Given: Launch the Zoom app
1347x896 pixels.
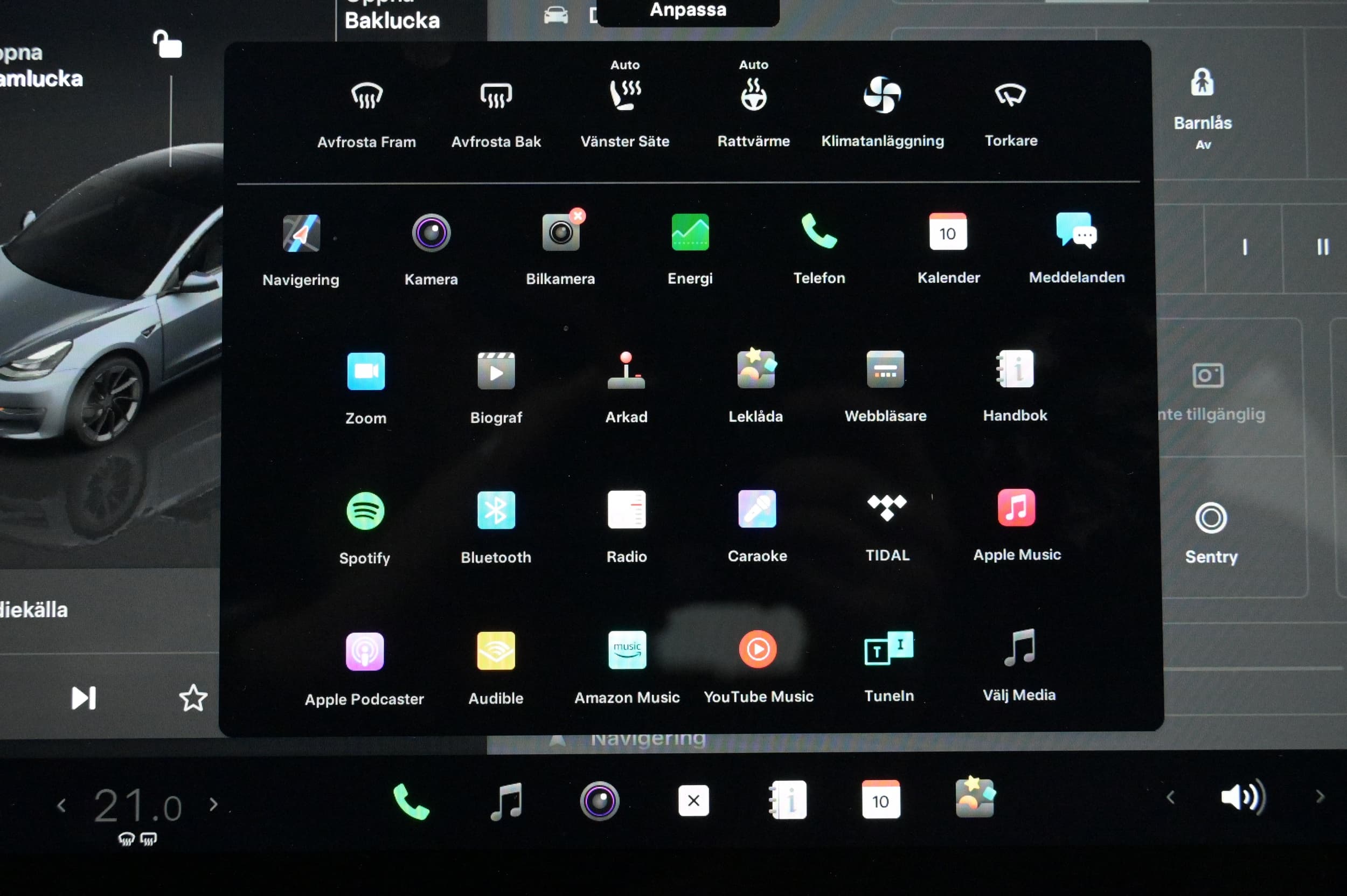Looking at the screenshot, I should click(366, 371).
